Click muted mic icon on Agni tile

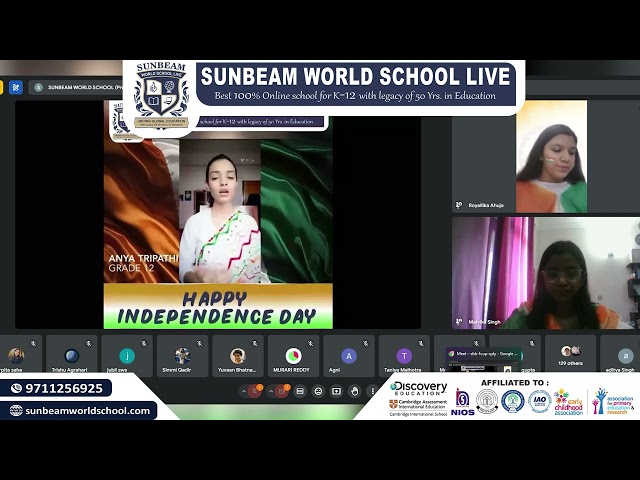pyautogui.click(x=366, y=344)
